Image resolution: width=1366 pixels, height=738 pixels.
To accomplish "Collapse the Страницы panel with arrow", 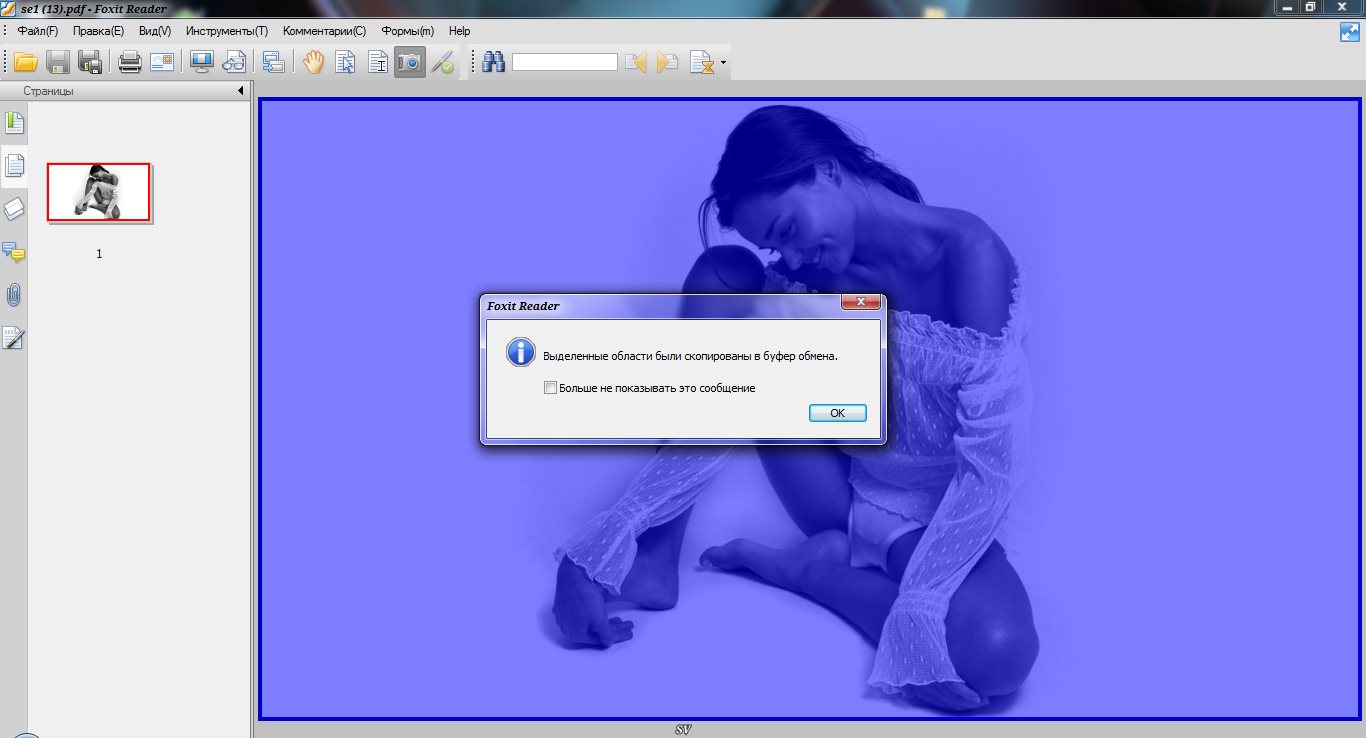I will (x=241, y=91).
